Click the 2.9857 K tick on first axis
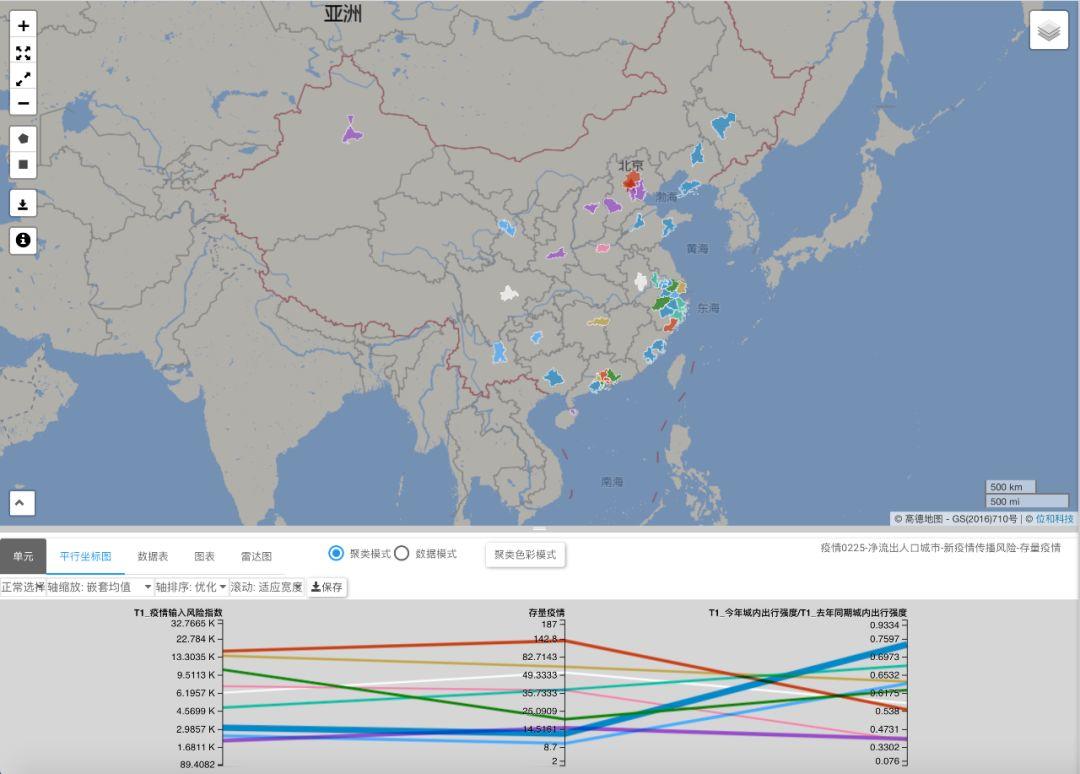The image size is (1080, 774). 196,729
